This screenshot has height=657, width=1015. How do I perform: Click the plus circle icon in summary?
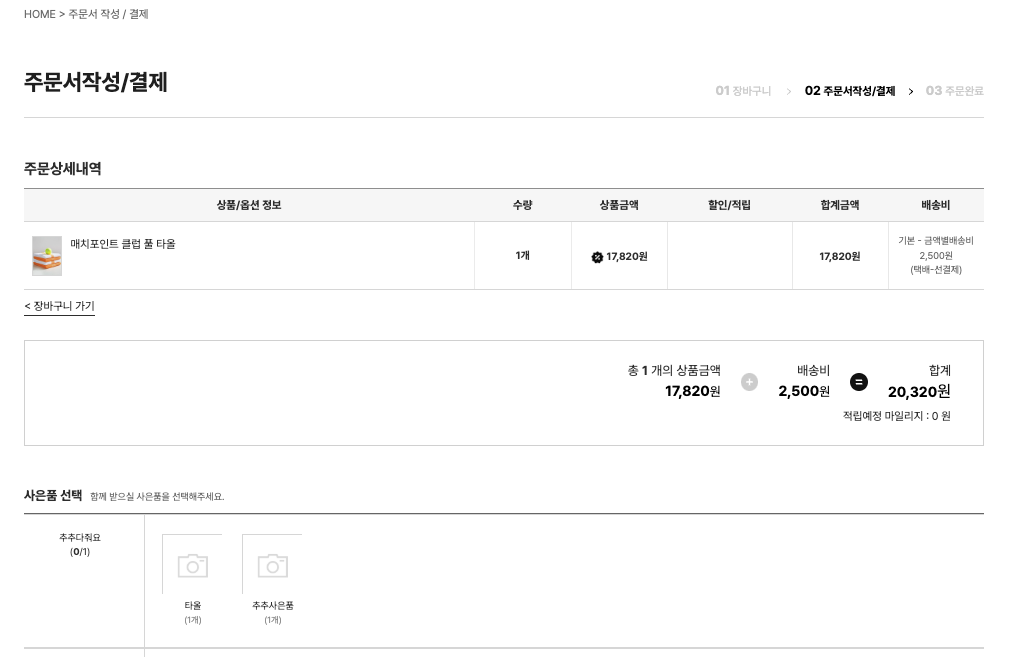749,382
